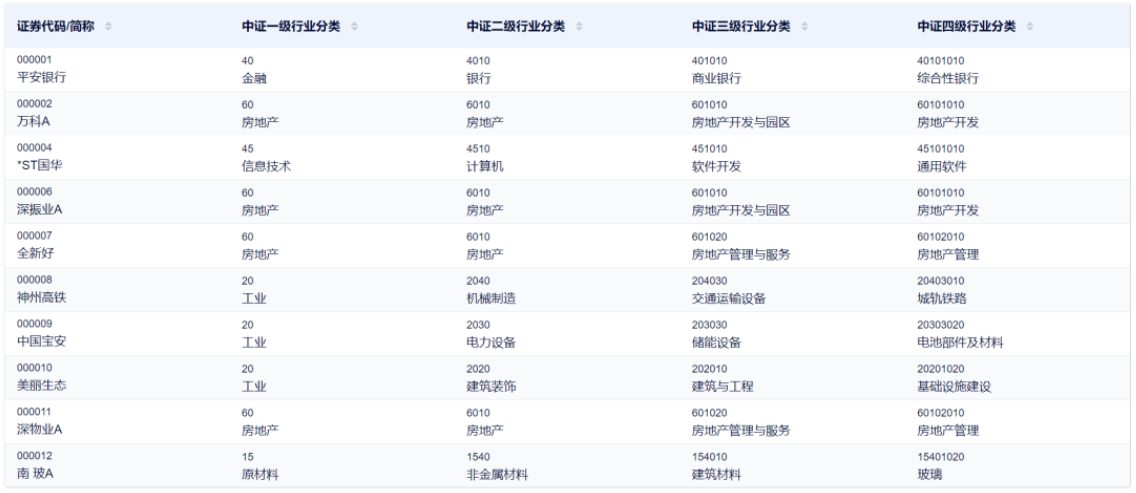Click the 银行 level-two industry cell
The width and height of the screenshot is (1136, 493).
point(479,78)
